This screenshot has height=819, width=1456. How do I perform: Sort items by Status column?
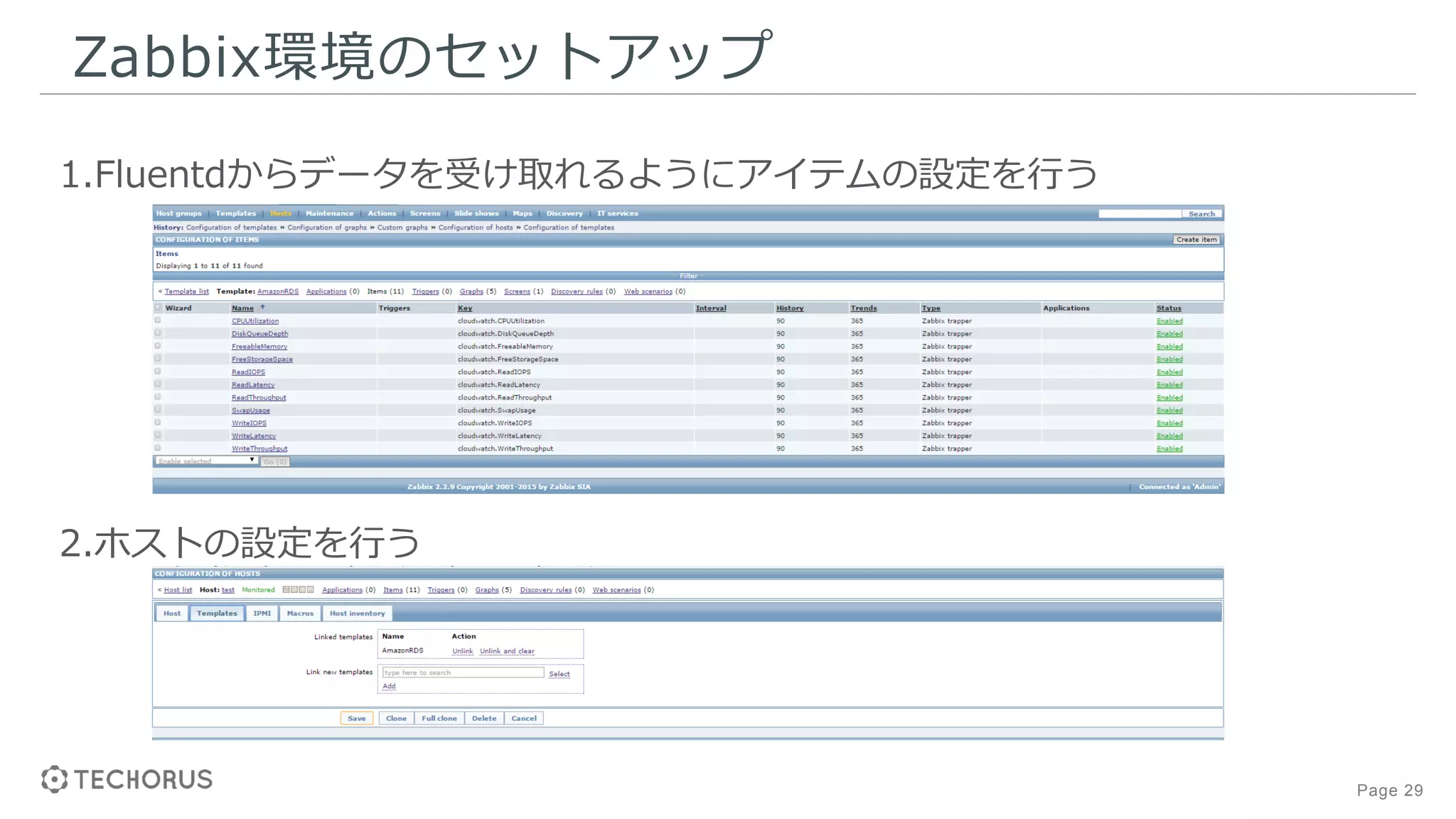click(1169, 309)
